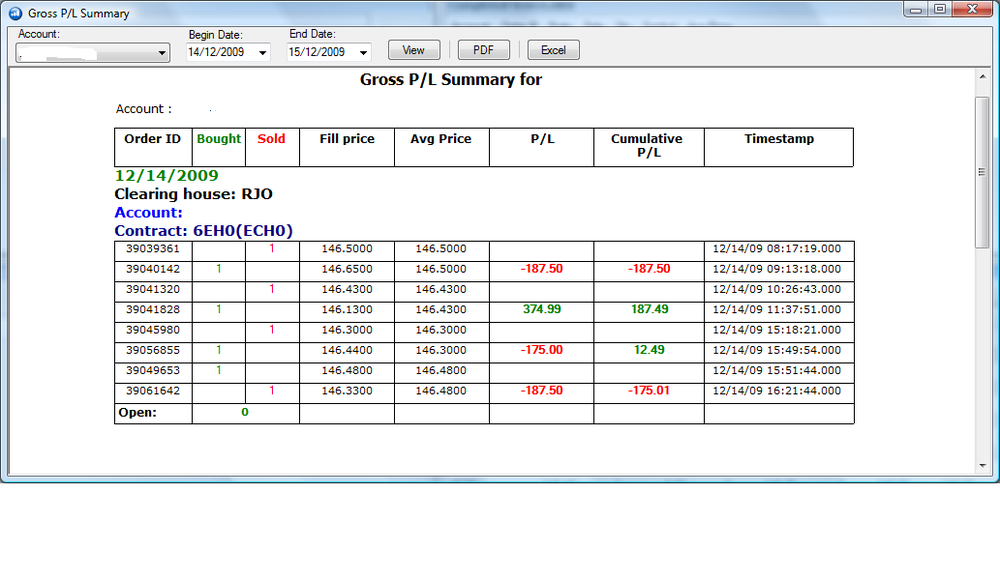Export report with Excel button
This screenshot has height=580, width=1000.
(x=554, y=50)
